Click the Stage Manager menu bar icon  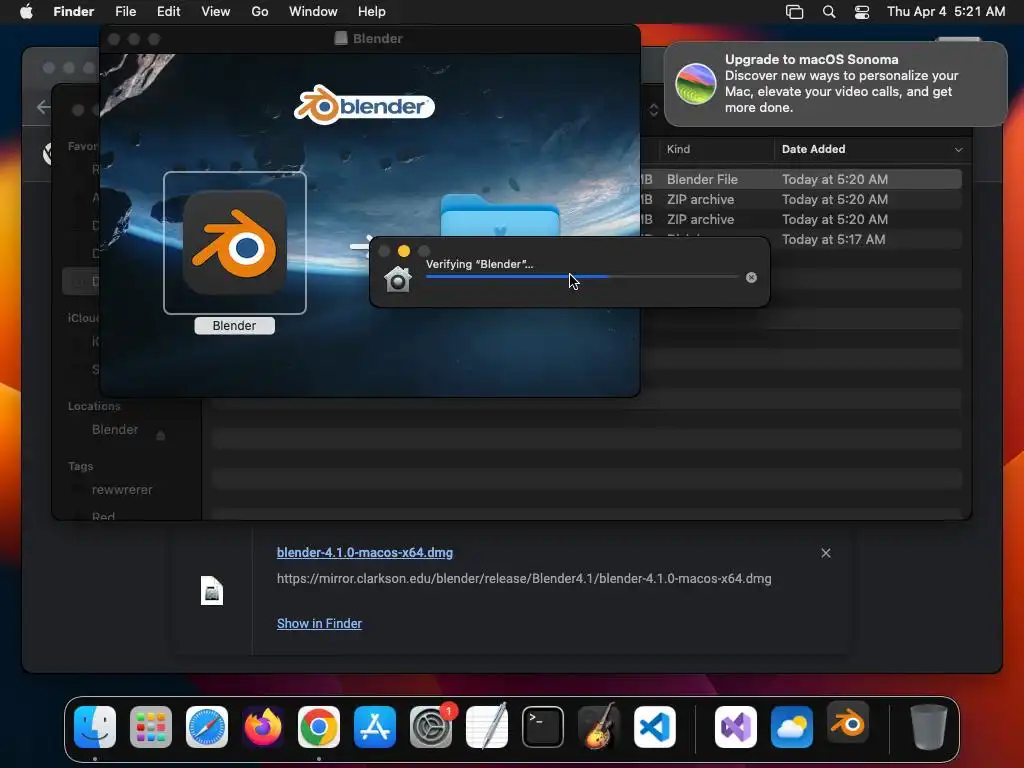pyautogui.click(x=795, y=12)
